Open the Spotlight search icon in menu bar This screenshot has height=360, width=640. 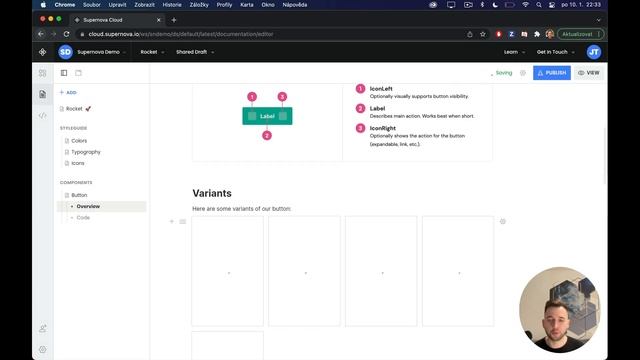coord(539,5)
